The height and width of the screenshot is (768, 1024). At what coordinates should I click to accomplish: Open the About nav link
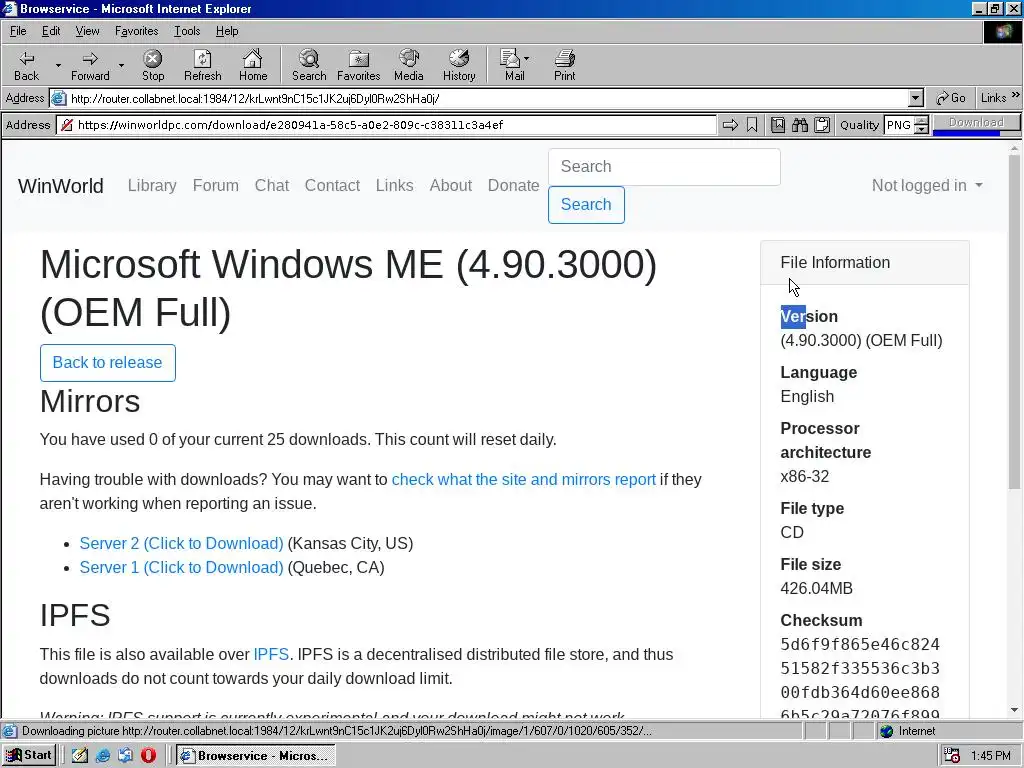pyautogui.click(x=451, y=185)
